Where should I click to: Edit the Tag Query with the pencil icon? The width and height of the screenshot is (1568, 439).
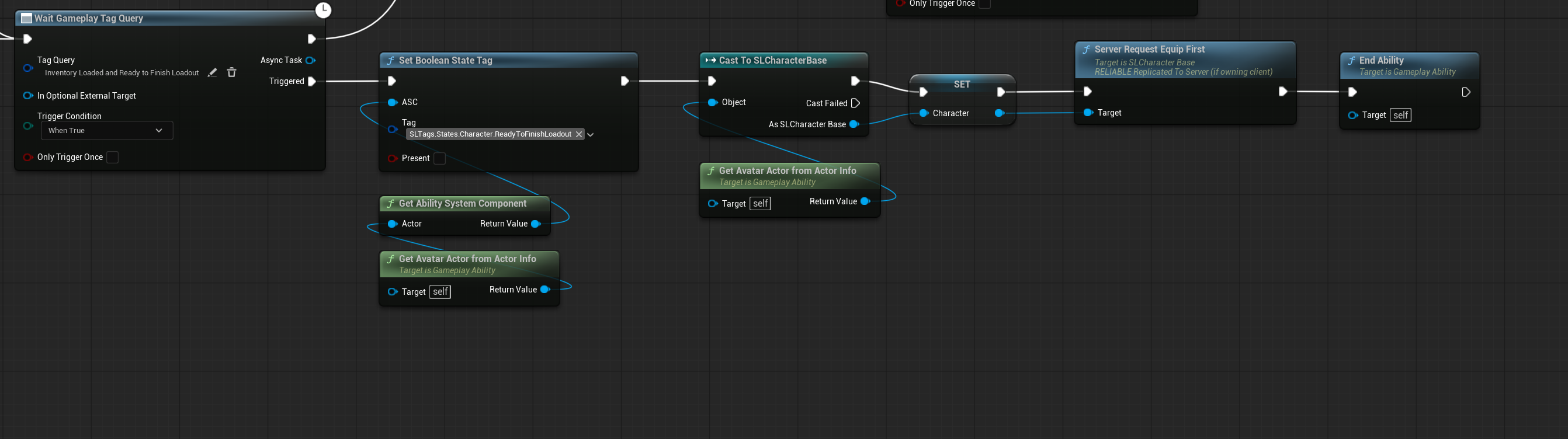pos(213,72)
